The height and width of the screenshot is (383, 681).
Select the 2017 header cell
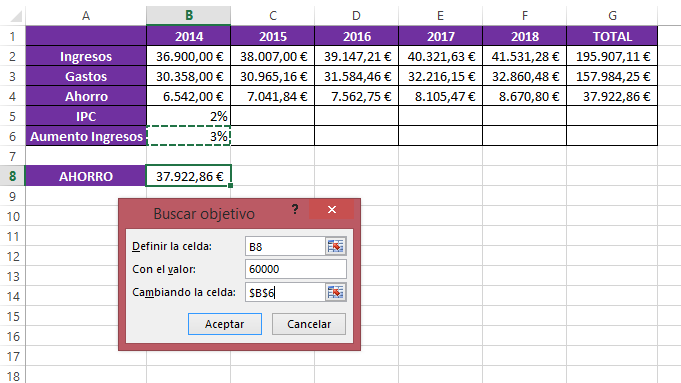click(x=440, y=36)
